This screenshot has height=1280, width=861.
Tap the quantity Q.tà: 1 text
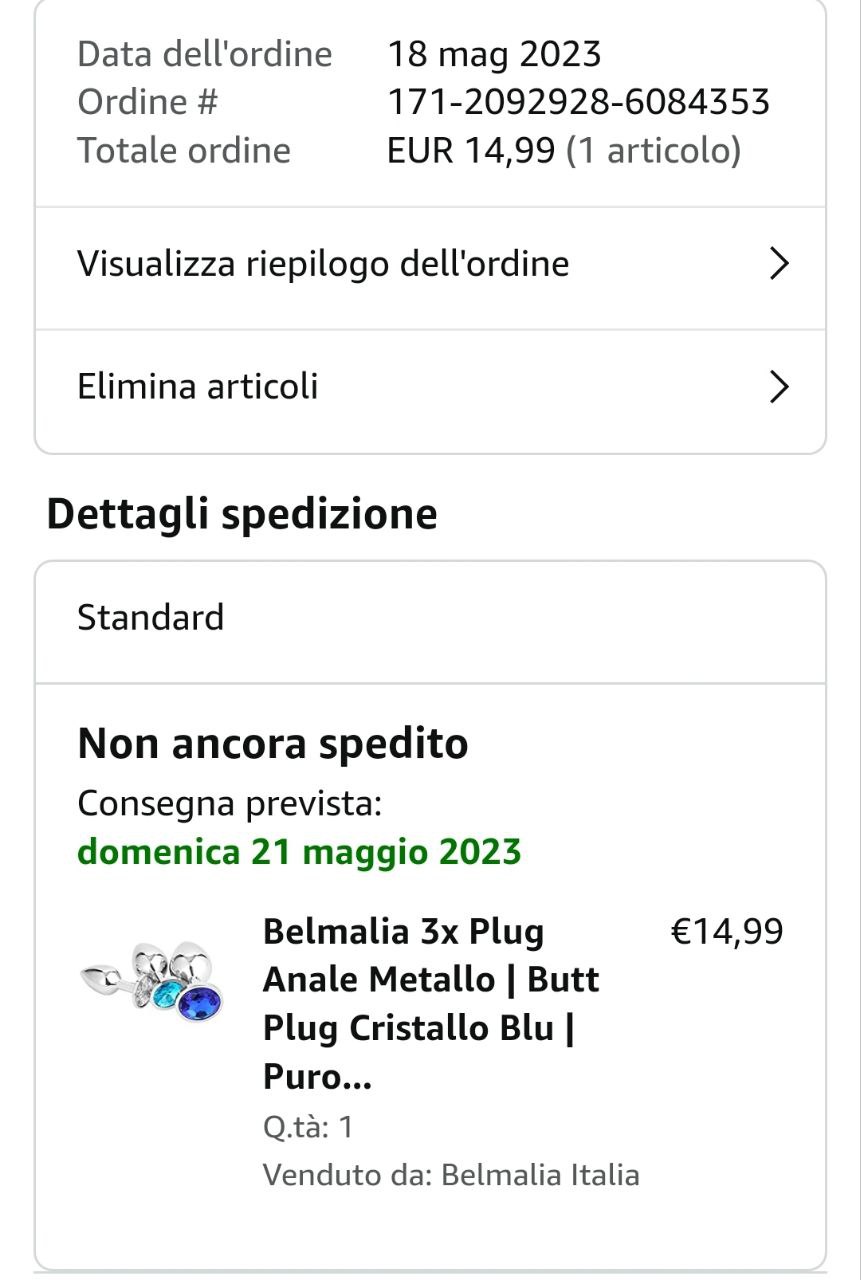pyautogui.click(x=308, y=1128)
